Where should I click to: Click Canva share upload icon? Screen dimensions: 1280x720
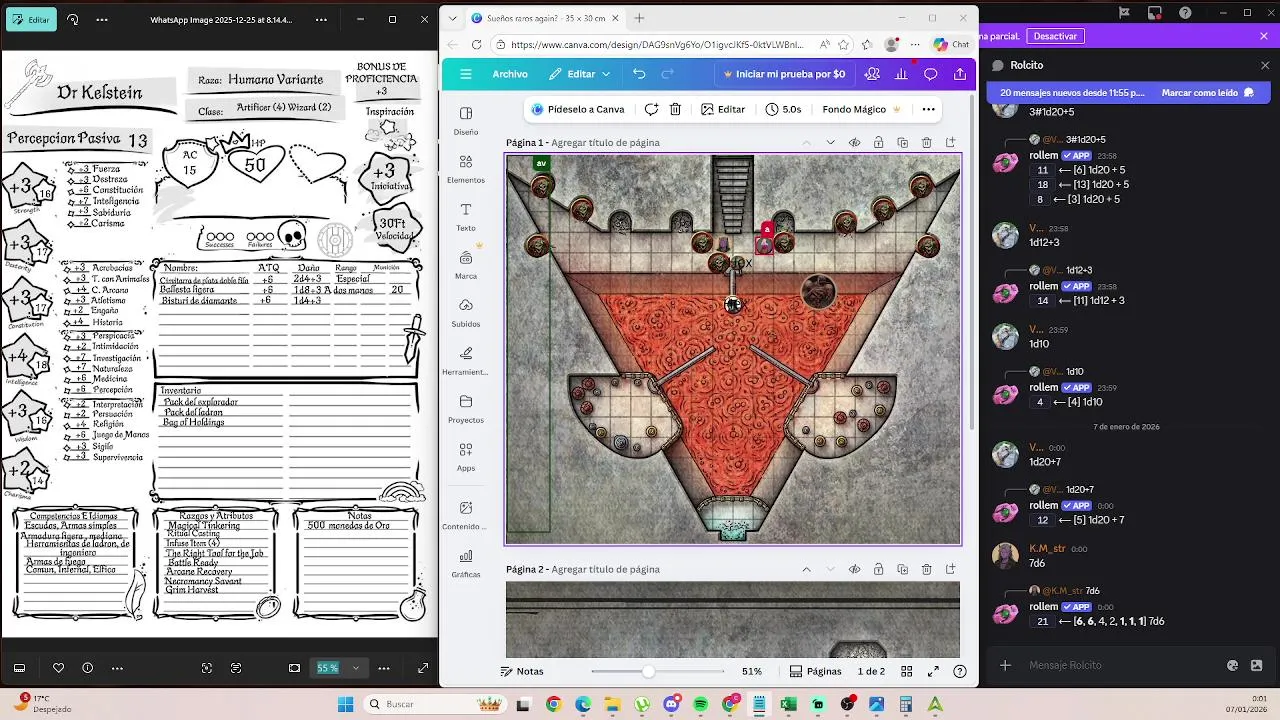(x=960, y=74)
